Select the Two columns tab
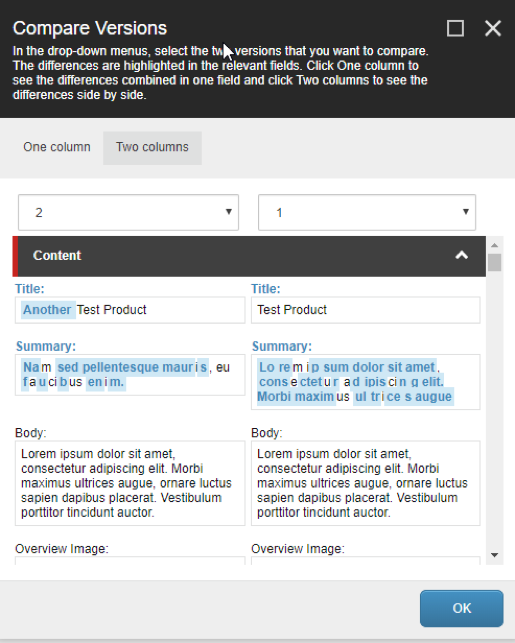 click(x=152, y=148)
